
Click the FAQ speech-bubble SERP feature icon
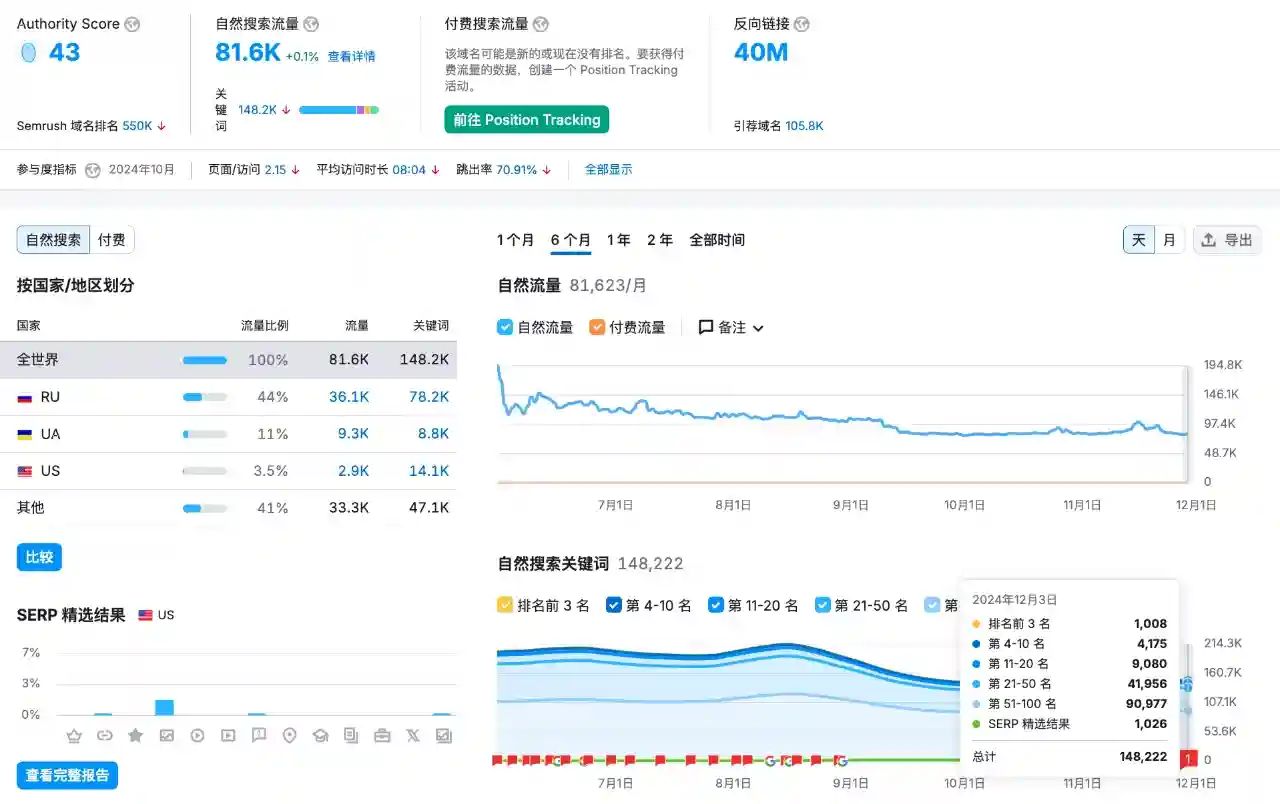259,735
